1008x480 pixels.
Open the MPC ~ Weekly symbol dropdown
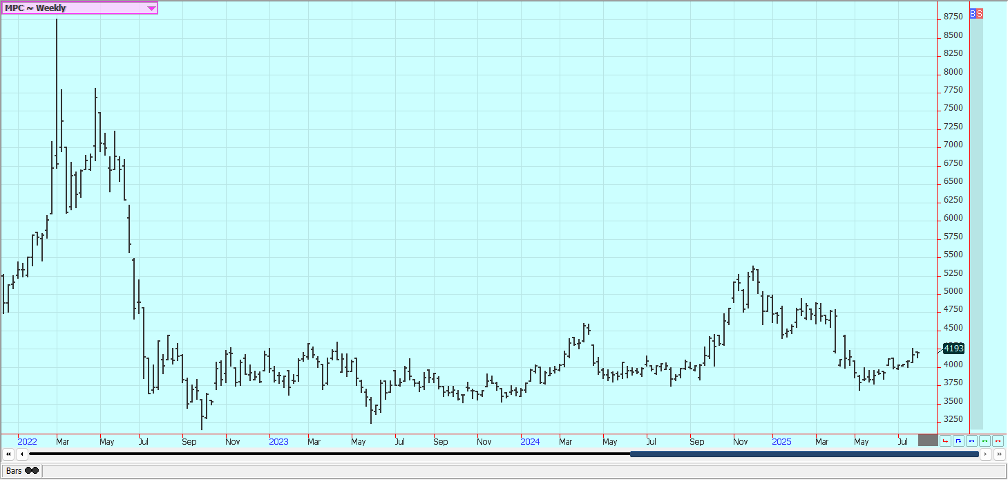tap(79, 8)
